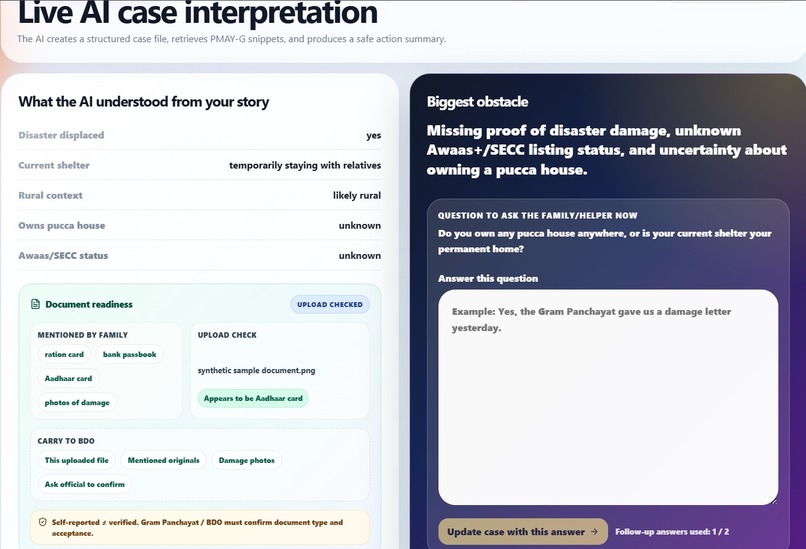
Task: Click the Mentioned originals chip
Action: click(163, 460)
